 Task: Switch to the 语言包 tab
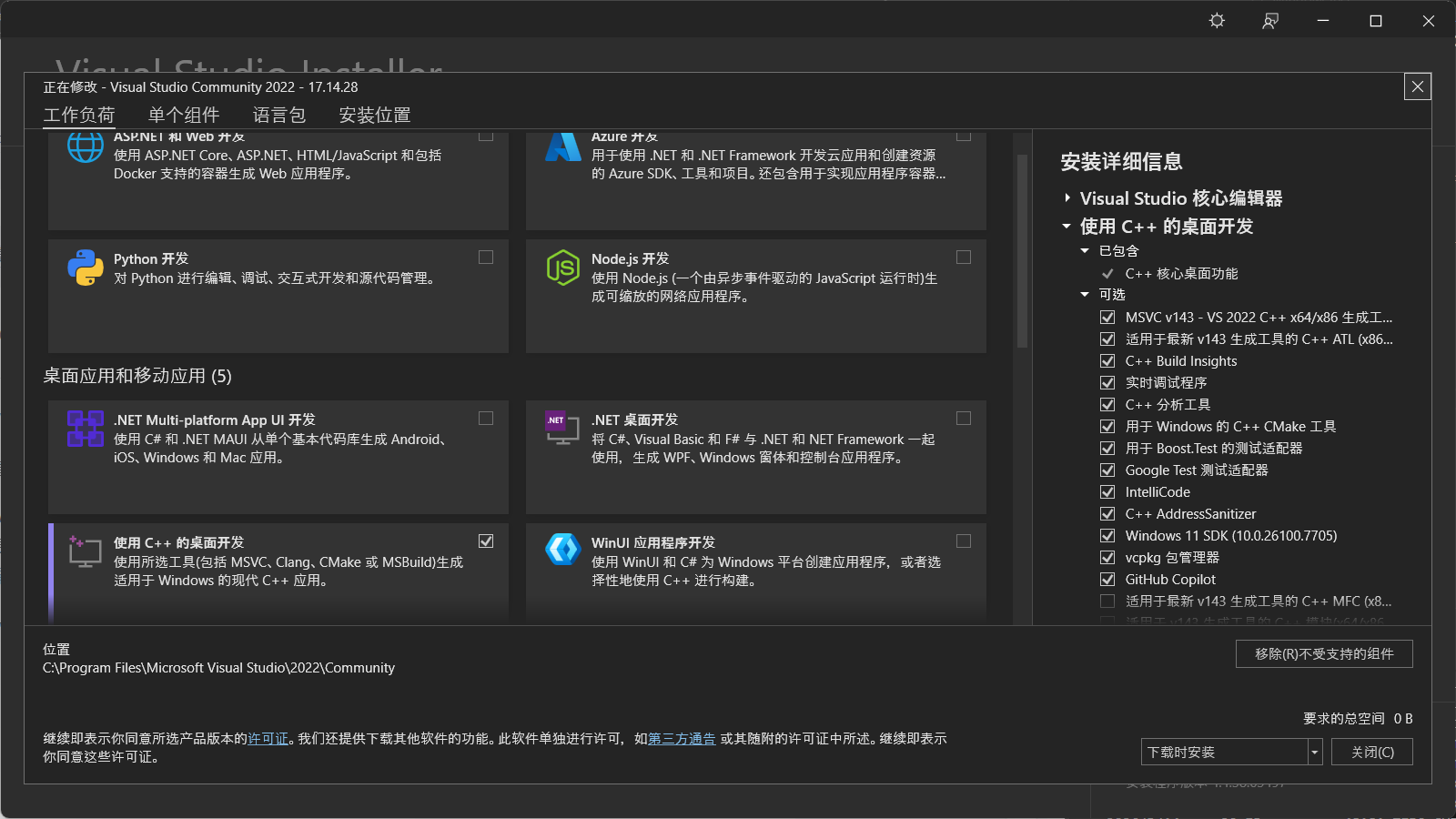click(x=279, y=115)
